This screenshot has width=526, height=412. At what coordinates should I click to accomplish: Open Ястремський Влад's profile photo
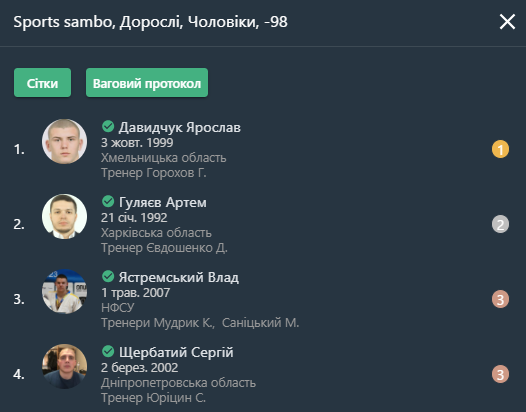pyautogui.click(x=64, y=291)
